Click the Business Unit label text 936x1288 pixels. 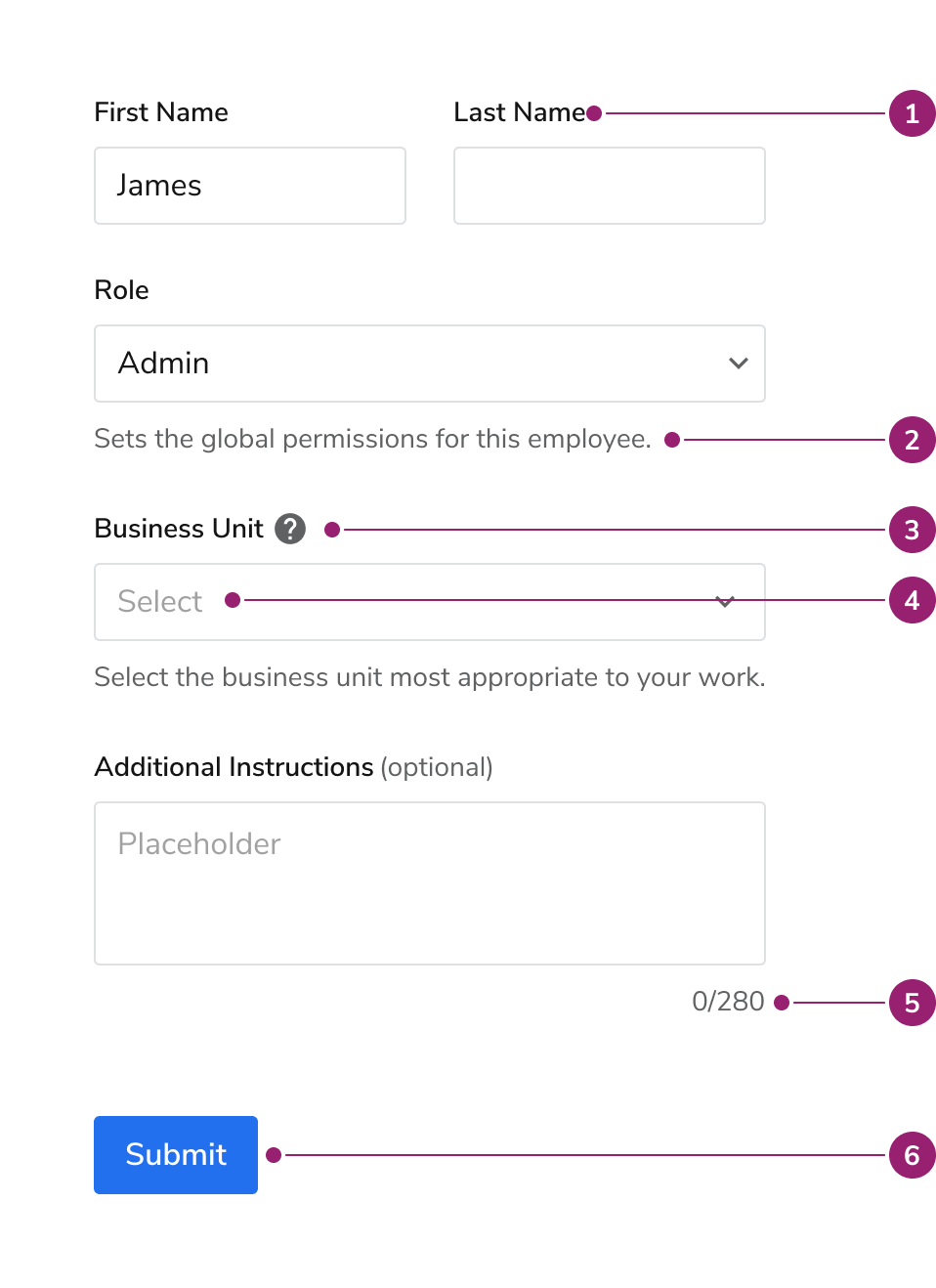tap(179, 529)
